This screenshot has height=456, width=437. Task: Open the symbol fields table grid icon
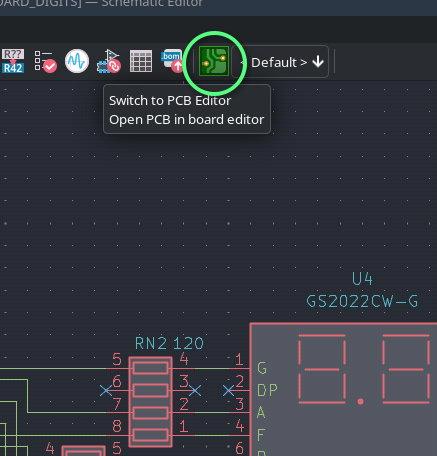(141, 61)
